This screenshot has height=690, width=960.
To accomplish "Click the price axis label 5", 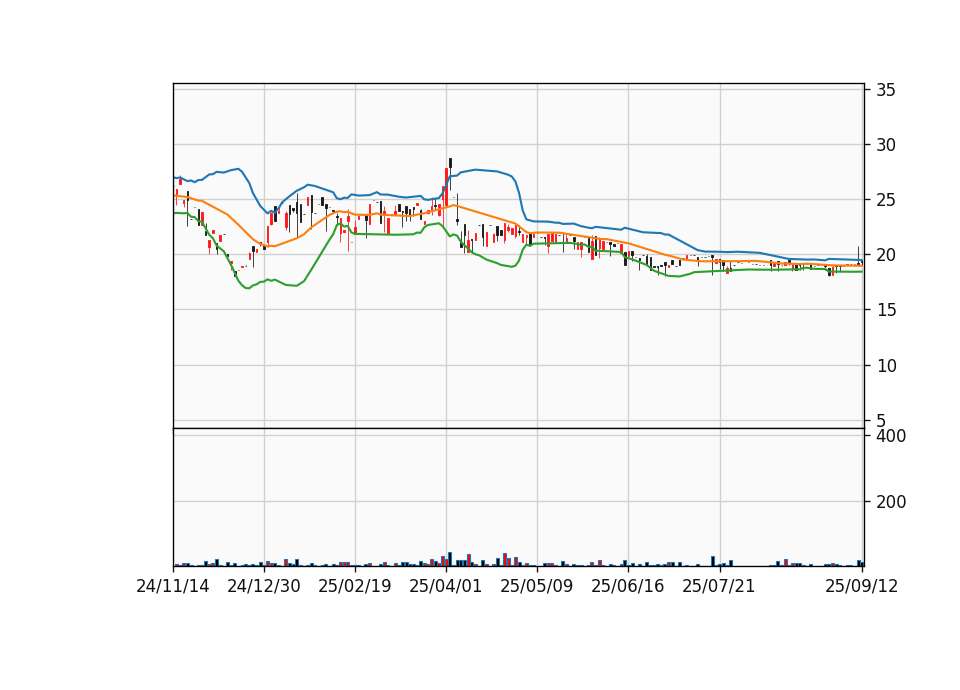I will [881, 421].
